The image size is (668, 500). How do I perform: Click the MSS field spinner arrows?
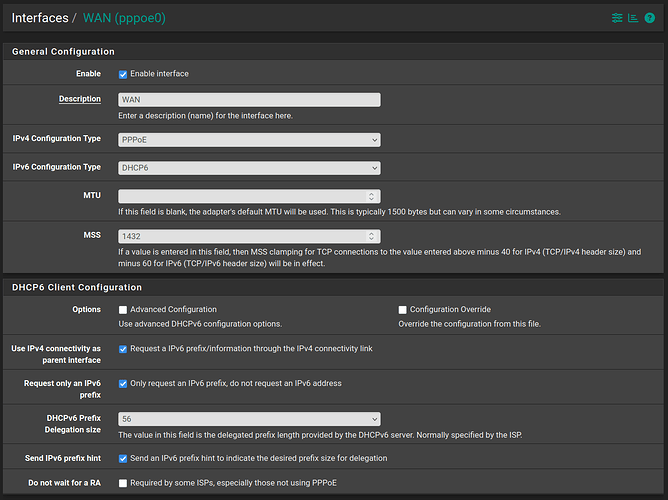click(x=372, y=236)
